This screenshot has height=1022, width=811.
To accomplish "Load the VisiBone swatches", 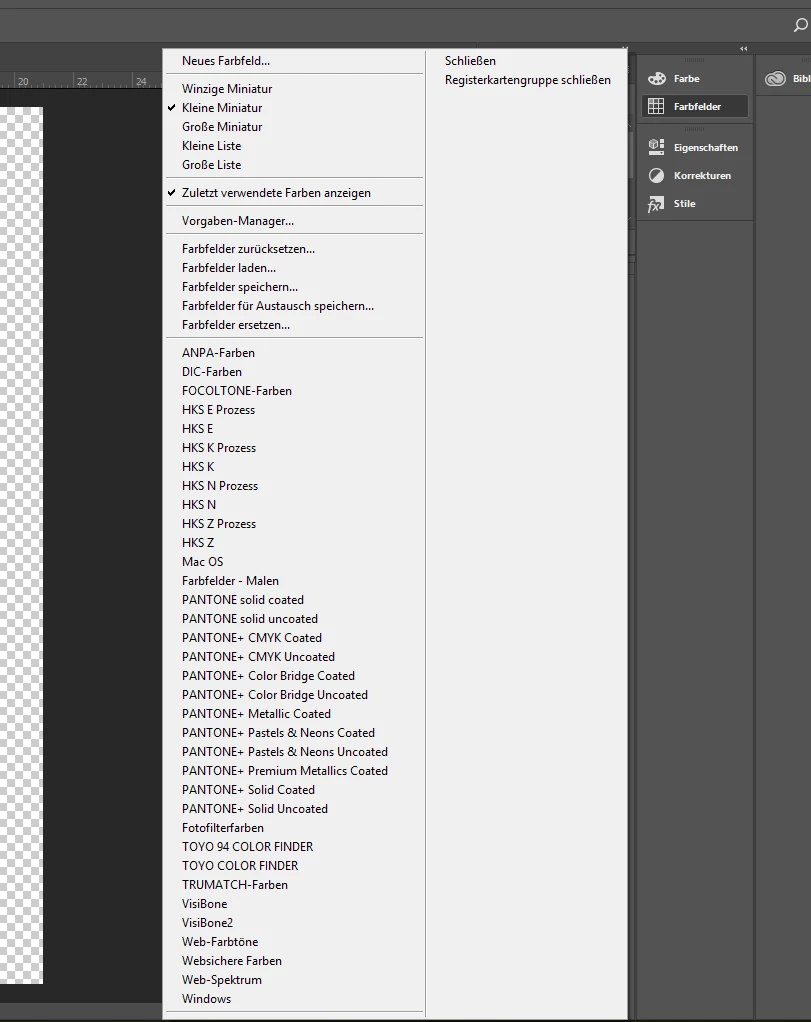I will (x=205, y=903).
